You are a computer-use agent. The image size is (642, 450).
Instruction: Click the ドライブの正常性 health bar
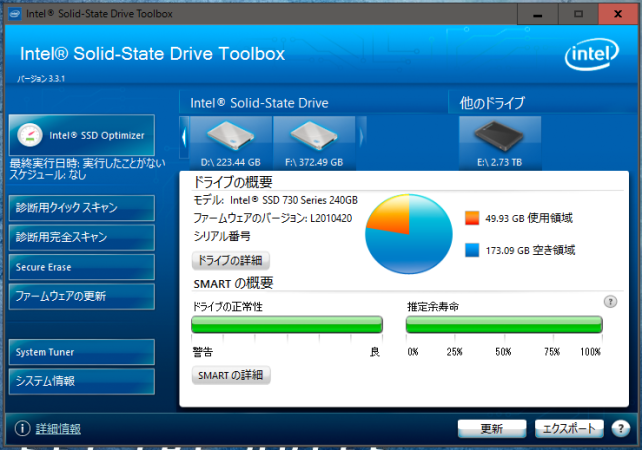coord(287,325)
